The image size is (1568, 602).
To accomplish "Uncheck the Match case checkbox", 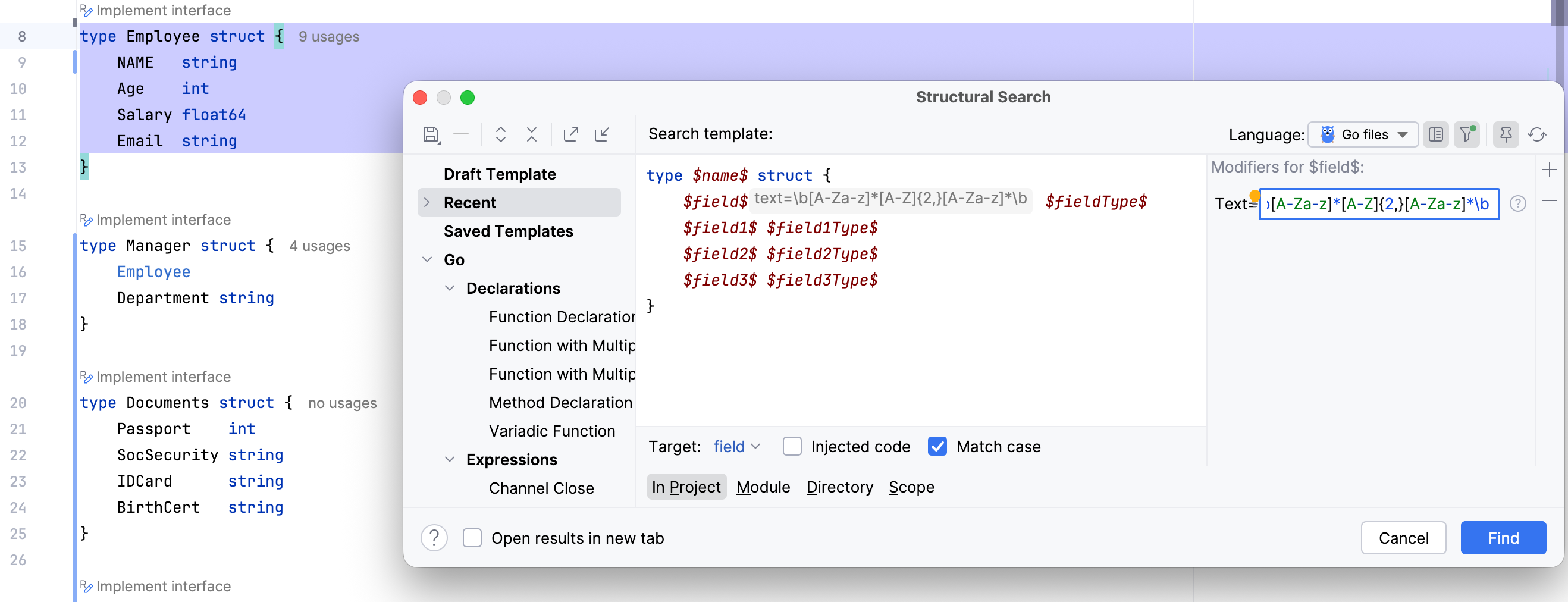I will pyautogui.click(x=937, y=446).
